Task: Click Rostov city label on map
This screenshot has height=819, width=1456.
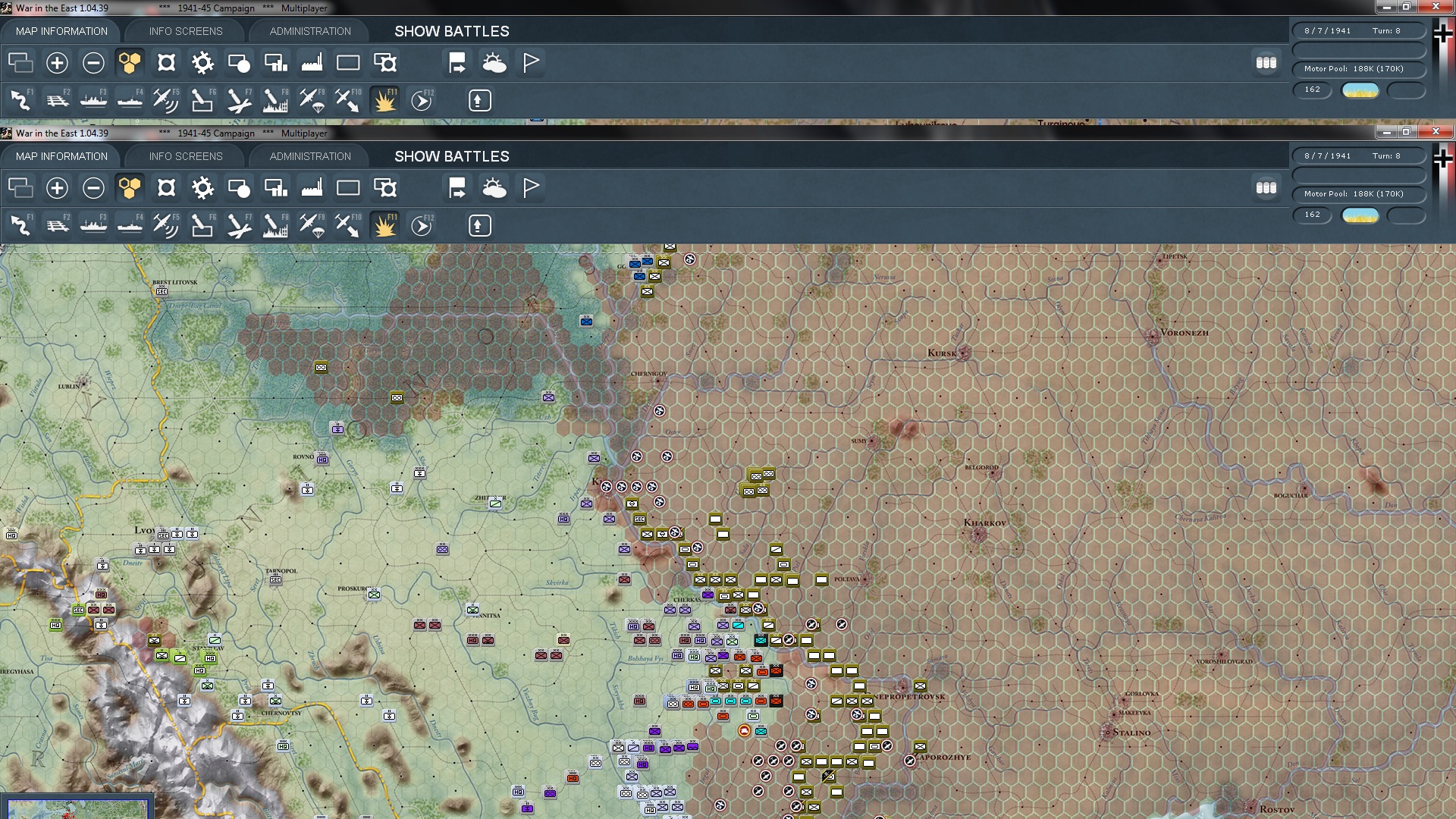Action: (x=1277, y=810)
